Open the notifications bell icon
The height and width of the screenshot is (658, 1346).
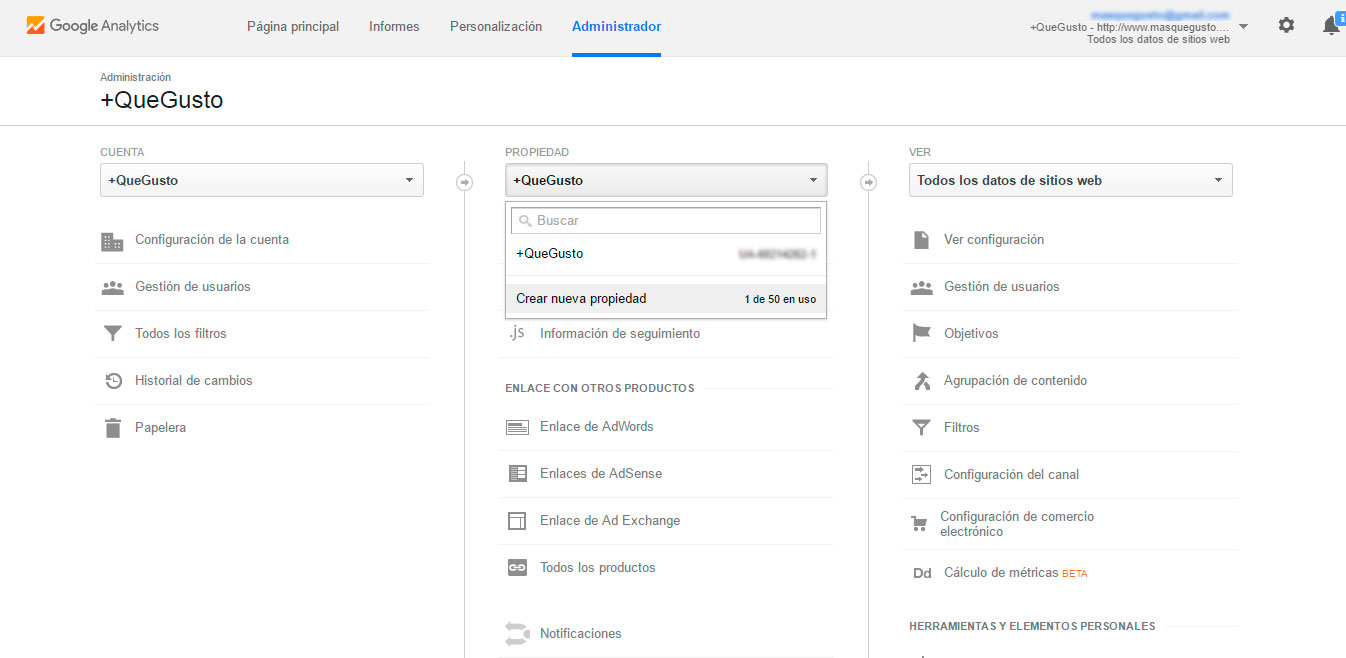1331,26
